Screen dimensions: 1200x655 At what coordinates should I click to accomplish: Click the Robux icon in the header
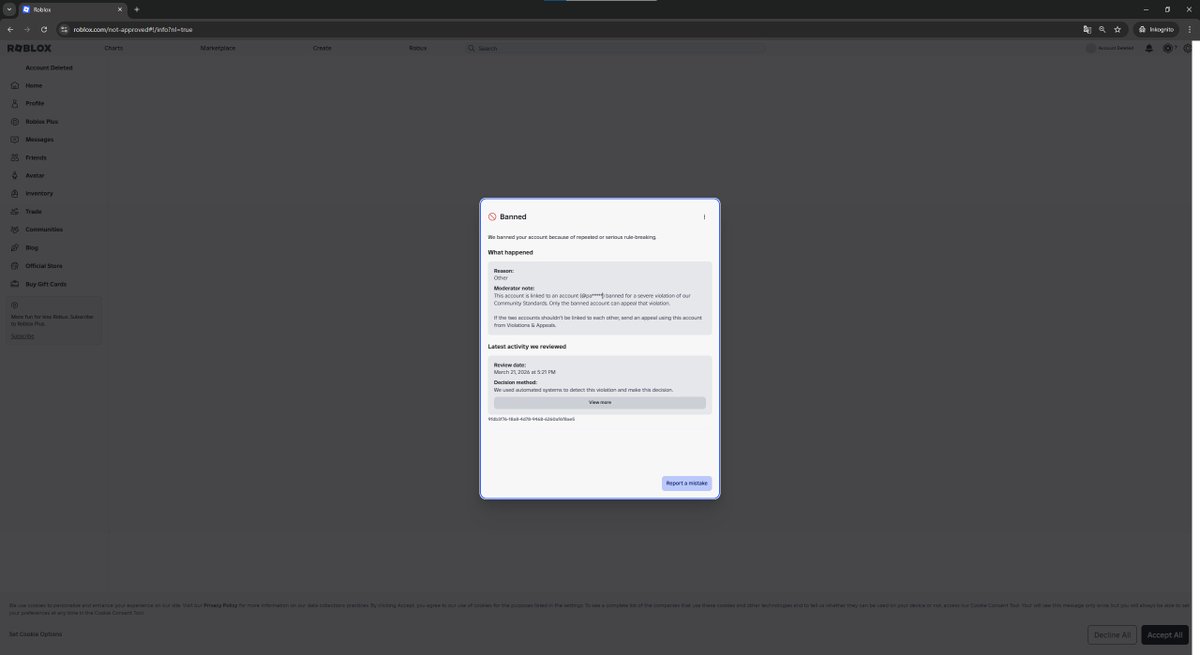pyautogui.click(x=1168, y=48)
